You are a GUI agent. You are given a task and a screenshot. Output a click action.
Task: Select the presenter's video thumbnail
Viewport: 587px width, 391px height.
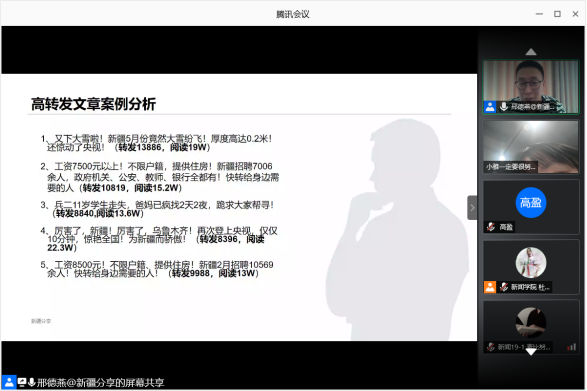(x=530, y=87)
